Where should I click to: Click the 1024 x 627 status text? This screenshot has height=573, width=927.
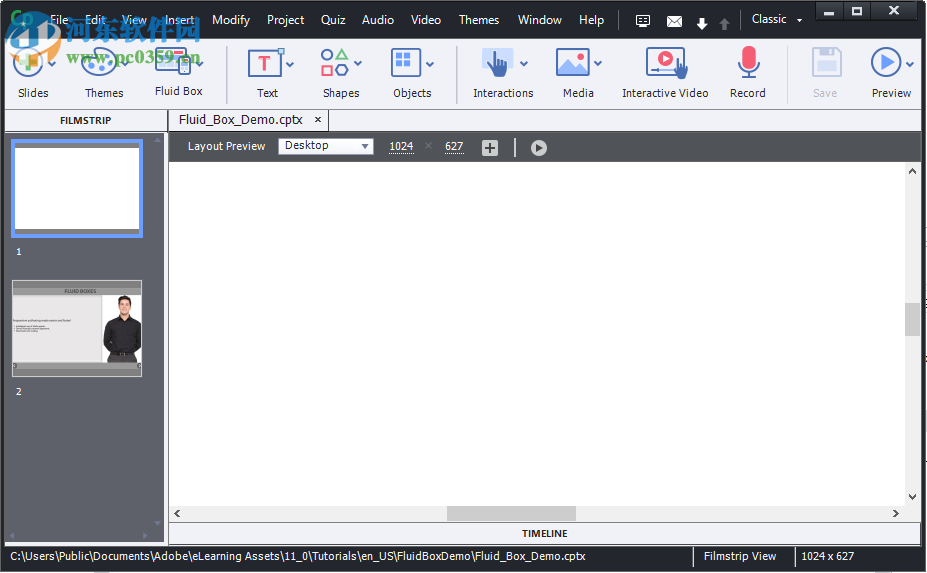pyautogui.click(x=827, y=556)
